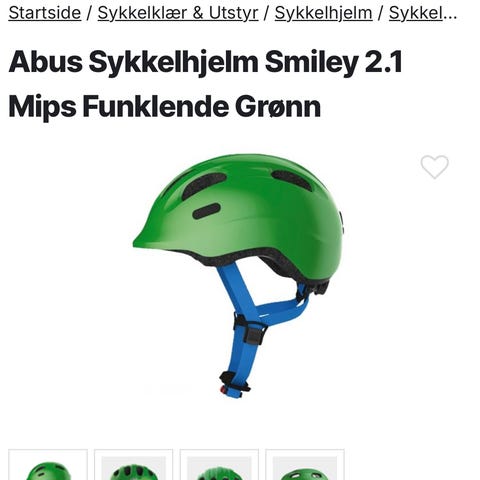Show the second helmet thumbnail view
The height and width of the screenshot is (480, 480).
click(x=133, y=465)
